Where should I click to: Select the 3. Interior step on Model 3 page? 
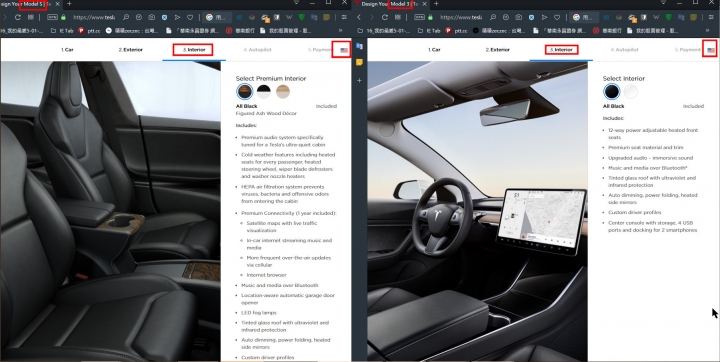(x=561, y=50)
